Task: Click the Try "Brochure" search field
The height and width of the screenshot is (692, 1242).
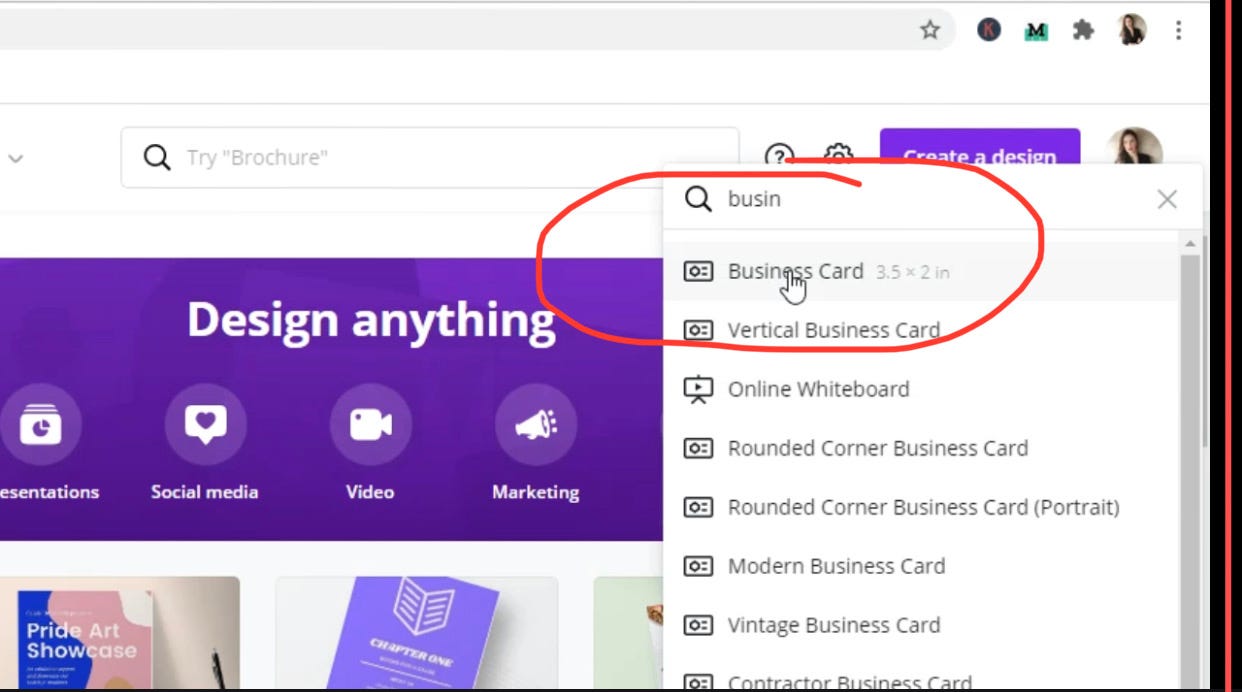Action: 430,157
